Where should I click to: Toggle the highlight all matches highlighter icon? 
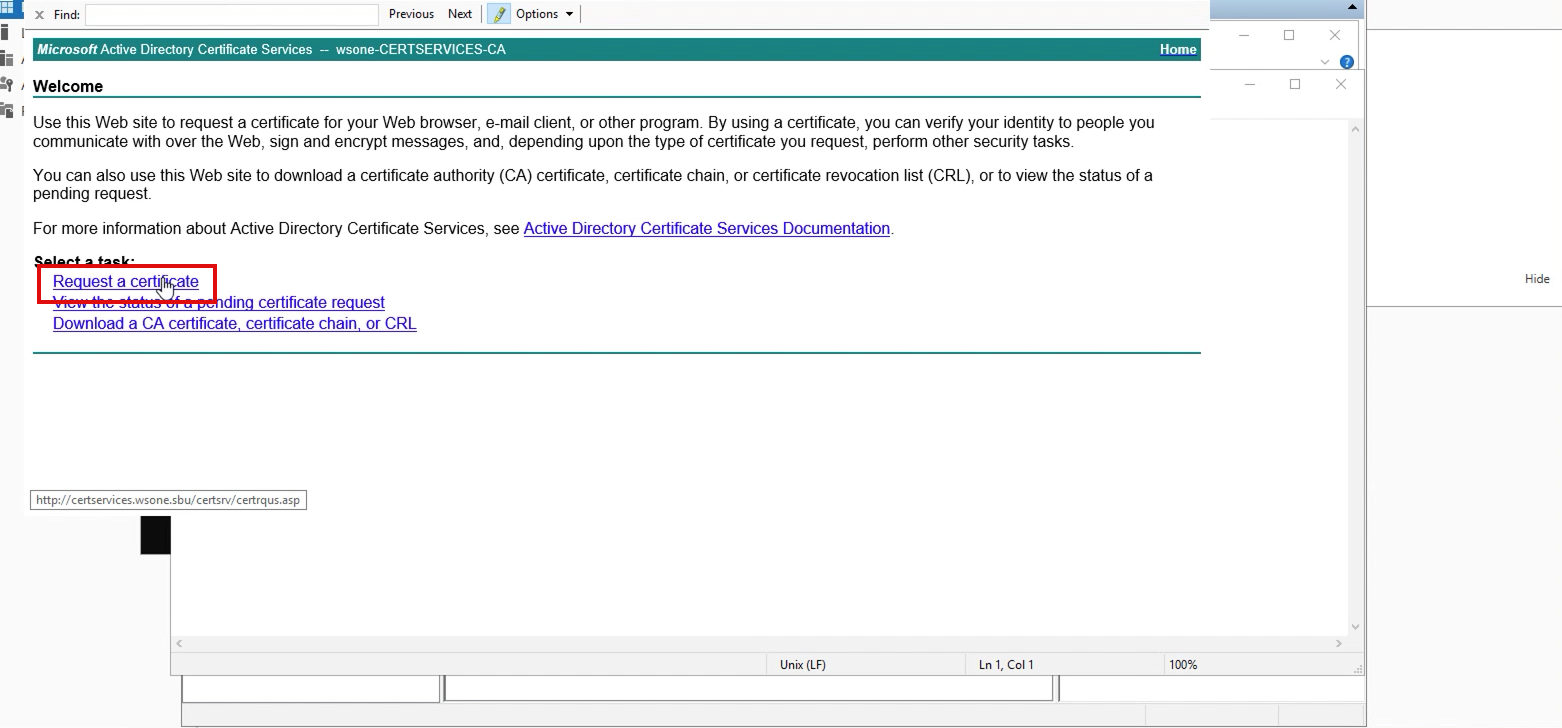point(498,14)
